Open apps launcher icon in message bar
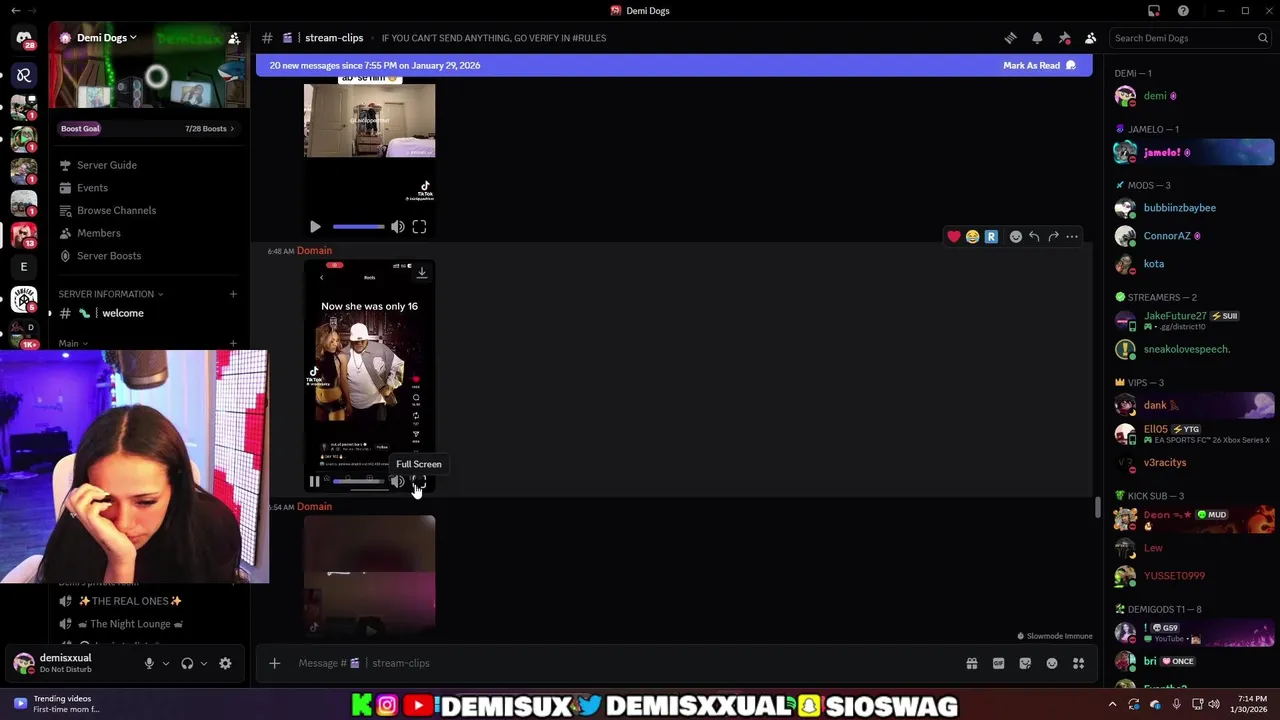The image size is (1280, 720). coord(1078,663)
